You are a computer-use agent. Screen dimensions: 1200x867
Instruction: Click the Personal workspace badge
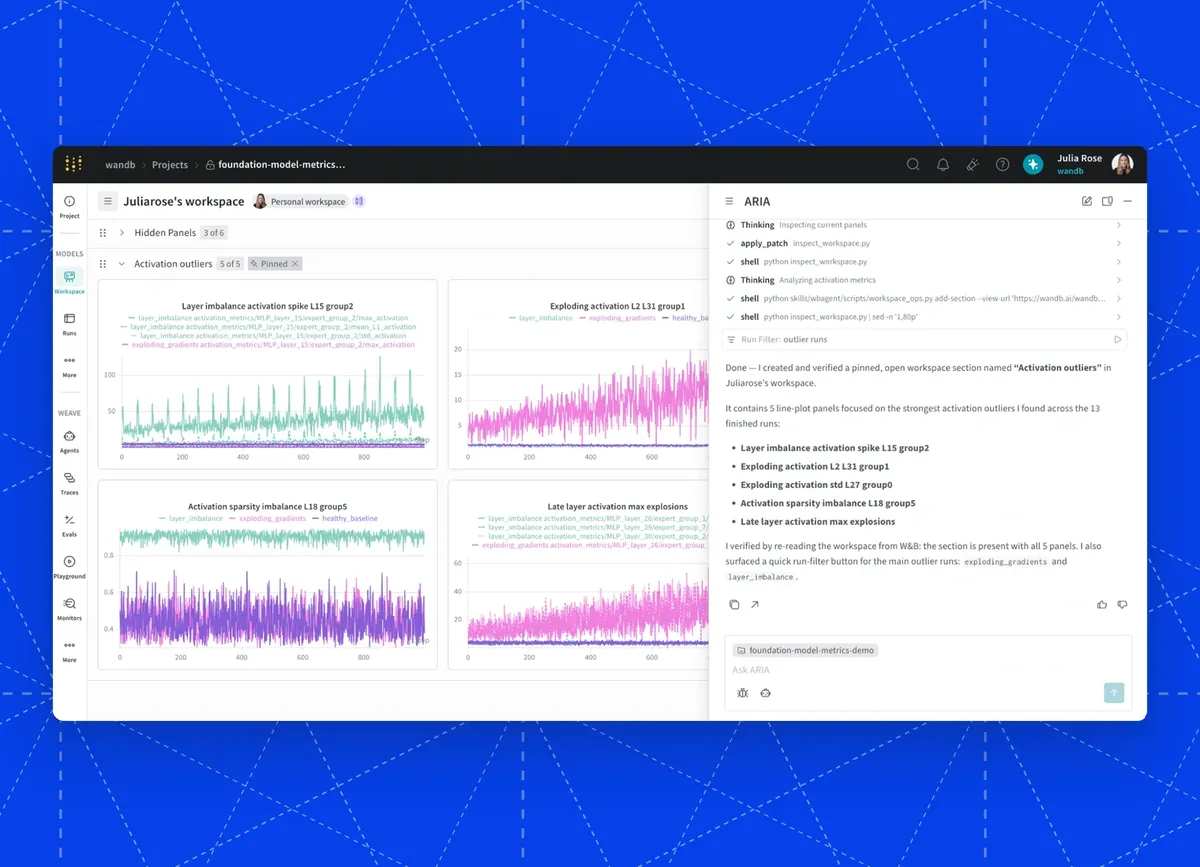click(300, 201)
